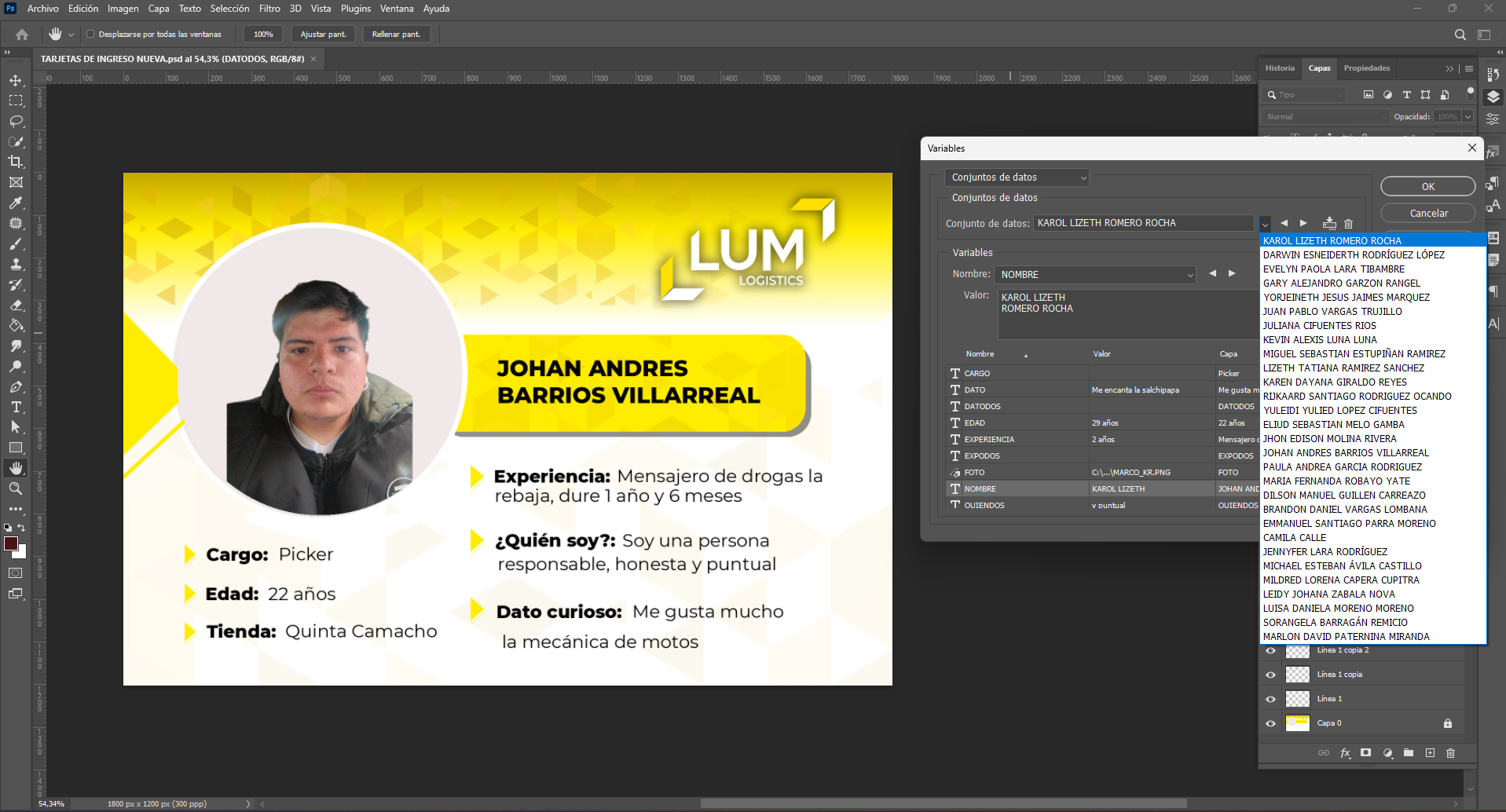Toggle visibility of Capa 0 layer

point(1270,723)
